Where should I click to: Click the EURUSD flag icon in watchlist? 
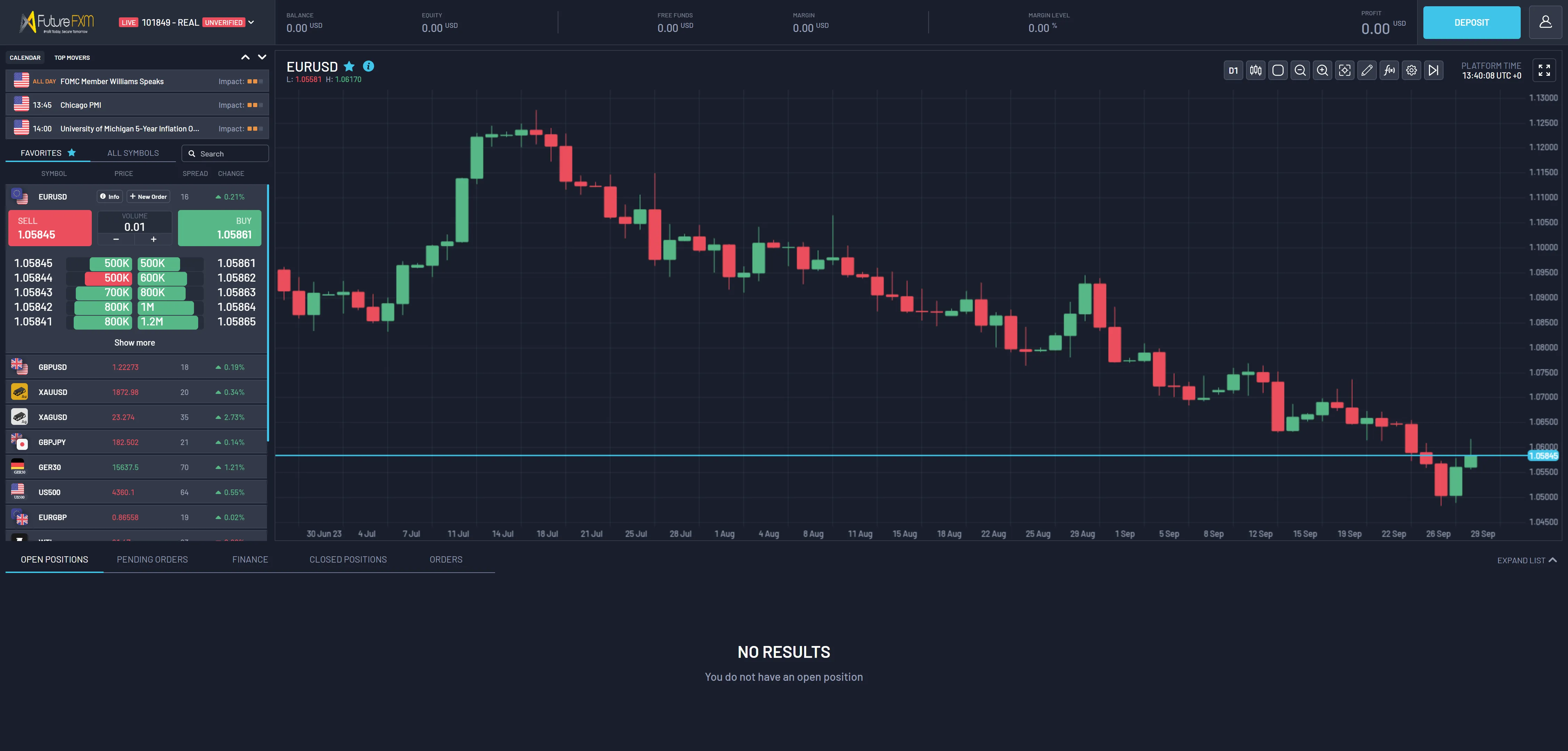(x=19, y=196)
